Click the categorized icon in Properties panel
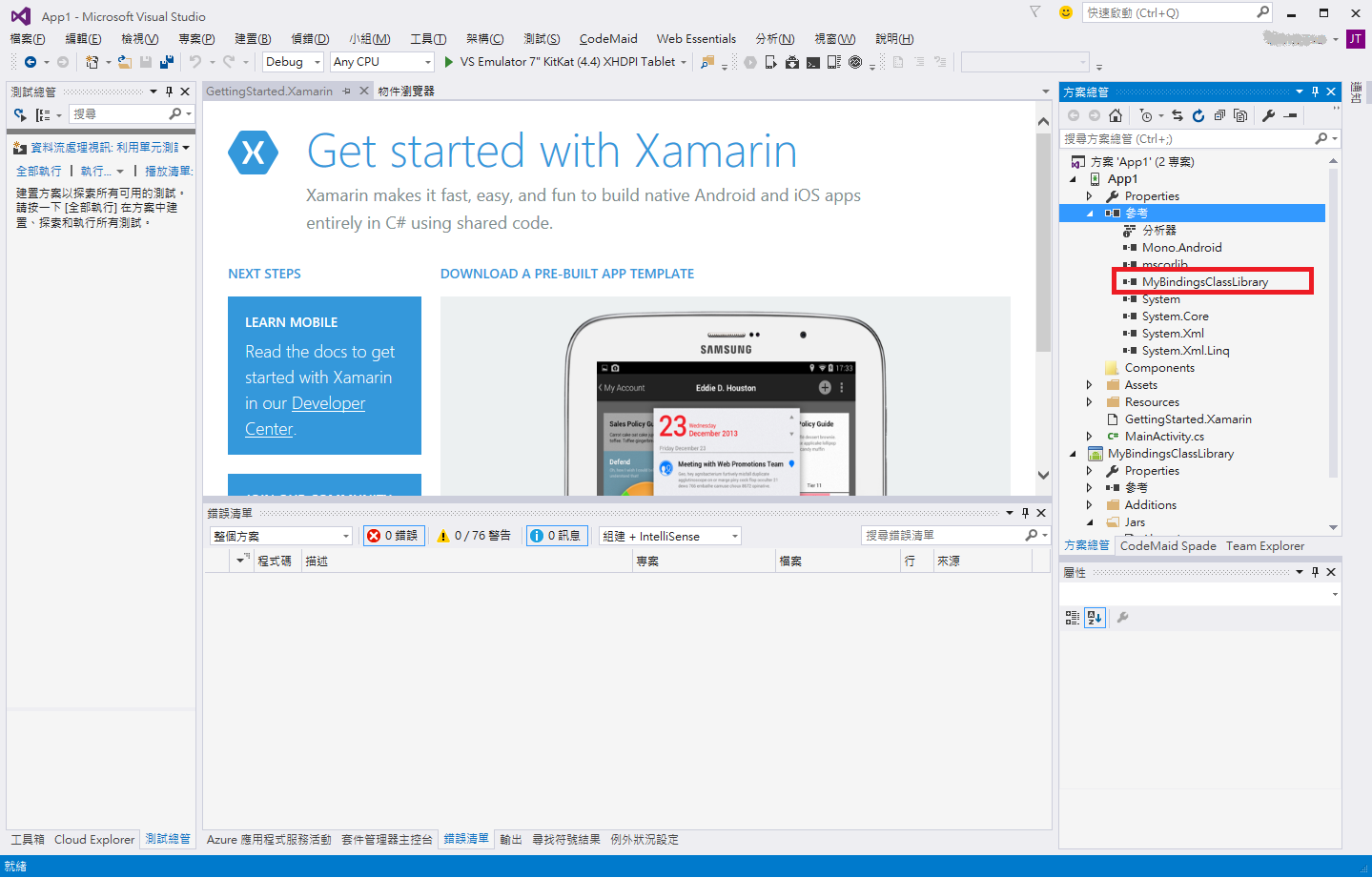The width and height of the screenshot is (1372, 878). point(1073,618)
